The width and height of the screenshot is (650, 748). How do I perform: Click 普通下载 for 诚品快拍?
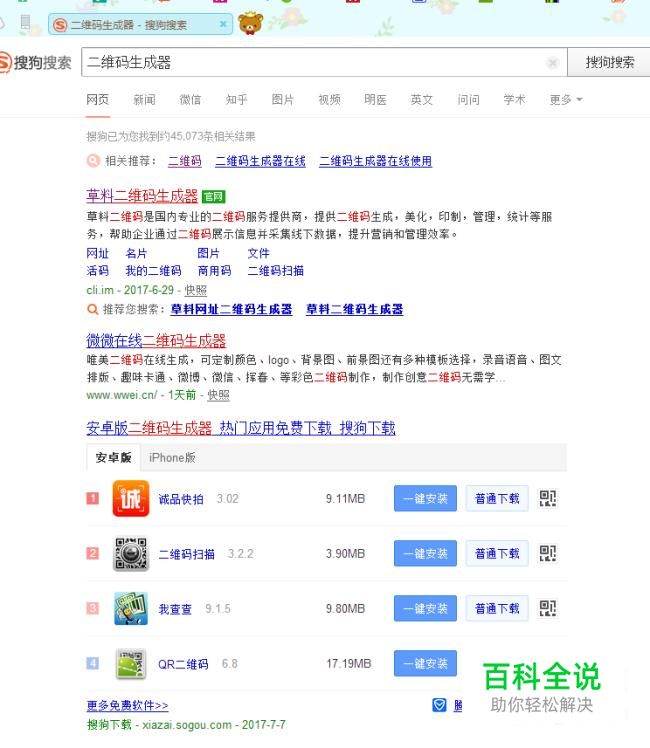[x=497, y=499]
